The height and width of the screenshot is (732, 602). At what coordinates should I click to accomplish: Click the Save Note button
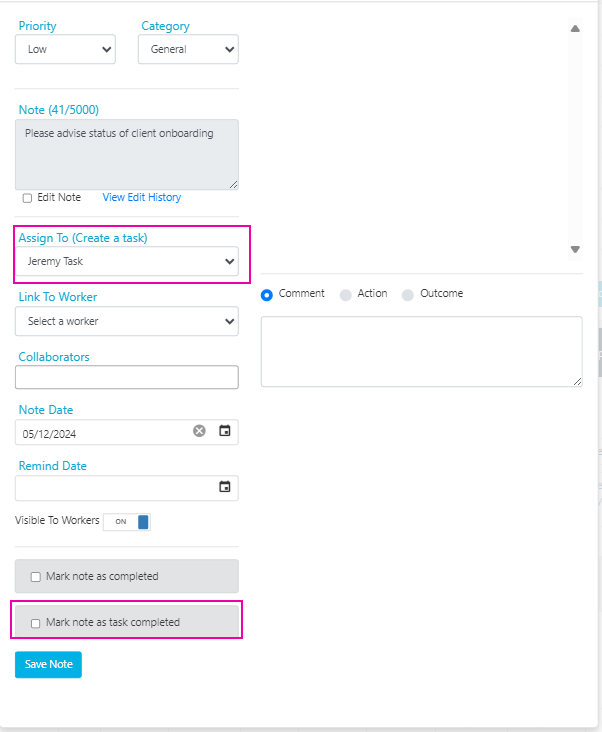[48, 664]
